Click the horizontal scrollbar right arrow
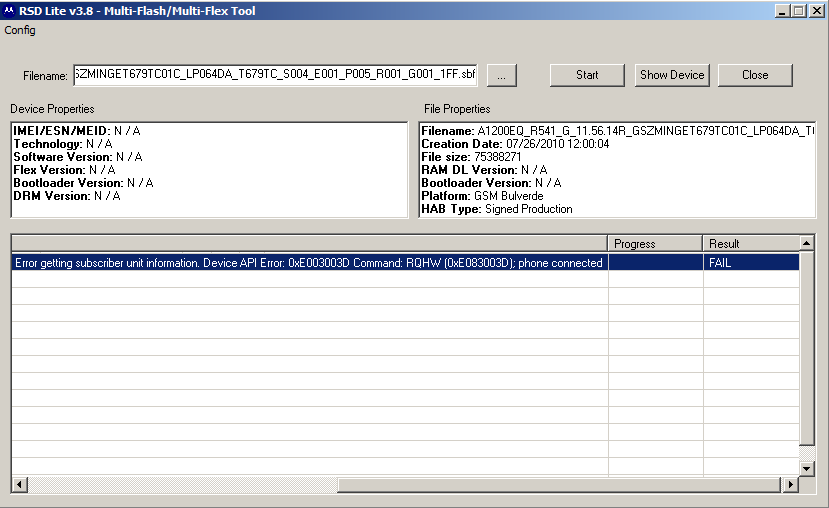The width and height of the screenshot is (829, 508). pos(790,484)
